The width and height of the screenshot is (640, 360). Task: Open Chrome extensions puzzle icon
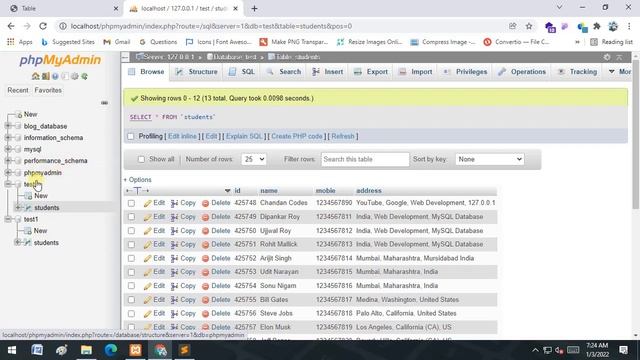597,26
